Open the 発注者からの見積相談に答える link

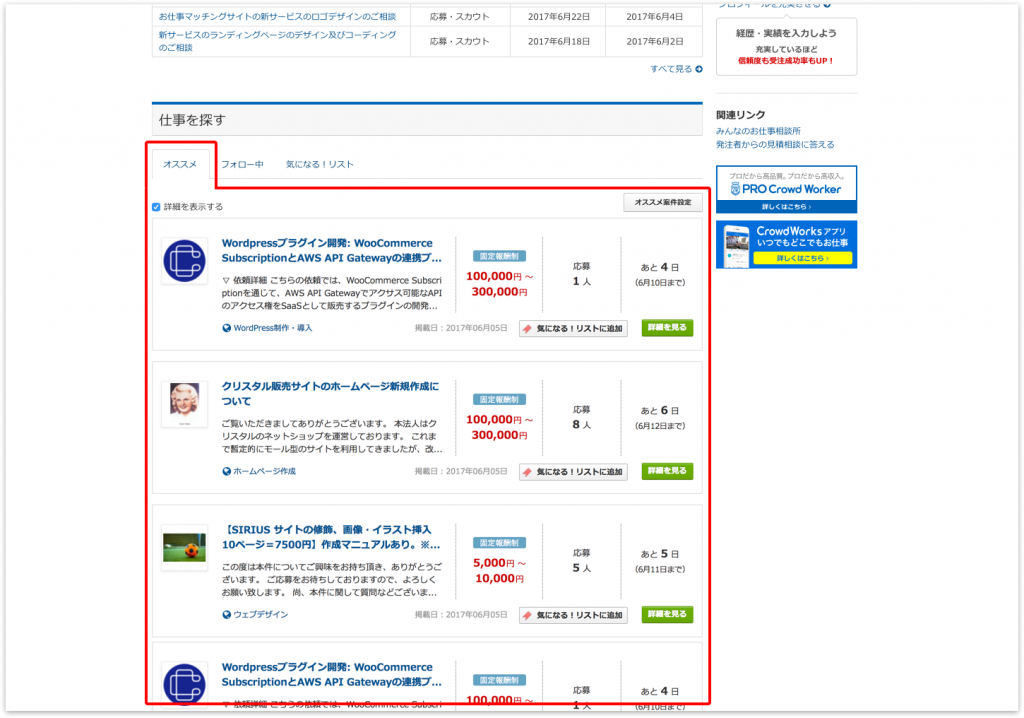[774, 144]
